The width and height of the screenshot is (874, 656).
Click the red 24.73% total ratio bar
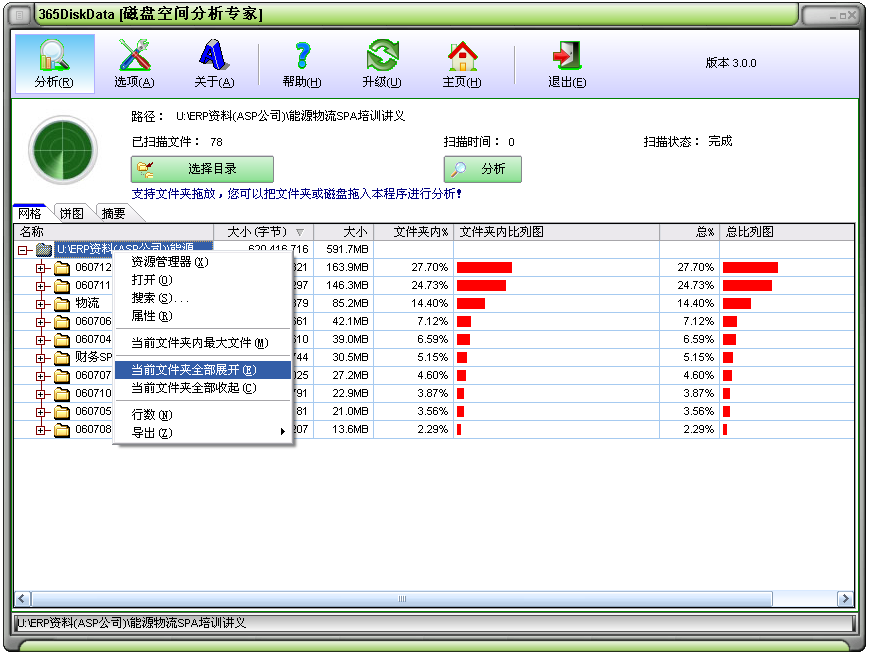pyautogui.click(x=747, y=285)
